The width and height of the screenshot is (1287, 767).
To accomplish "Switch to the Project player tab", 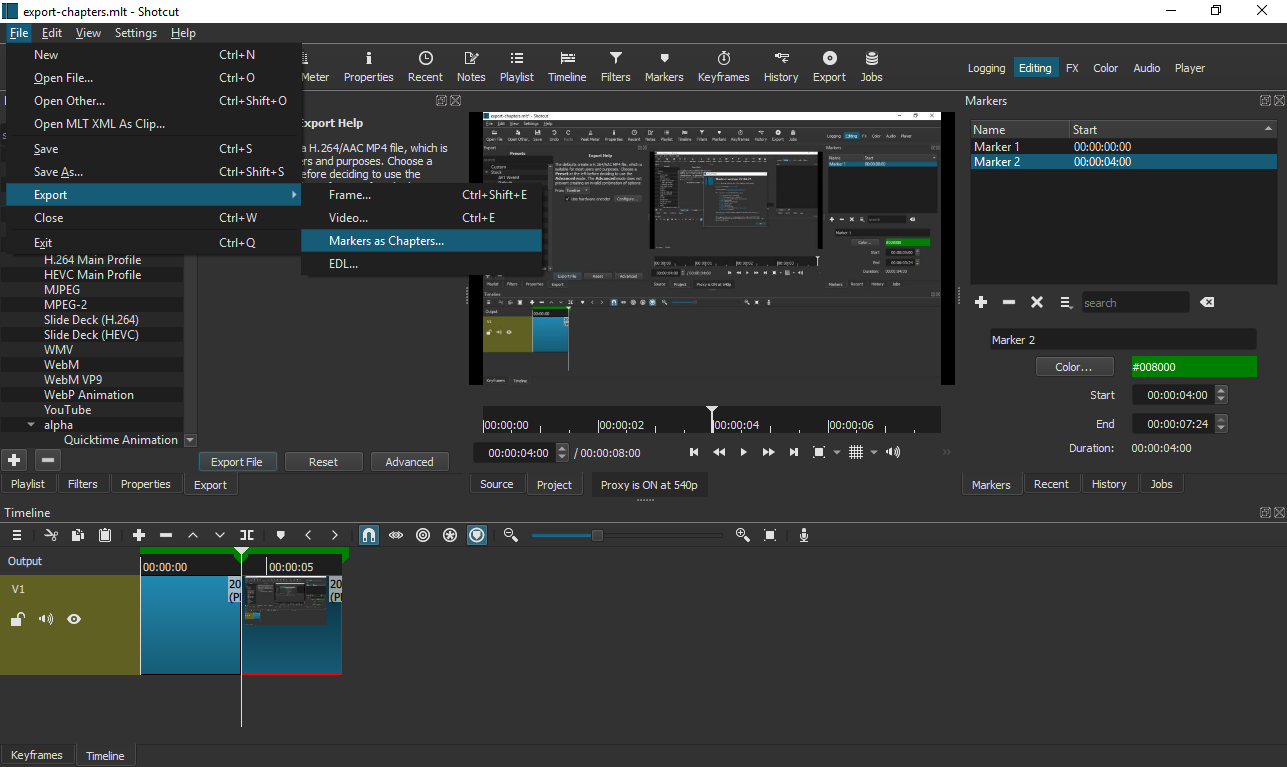I will click(554, 484).
